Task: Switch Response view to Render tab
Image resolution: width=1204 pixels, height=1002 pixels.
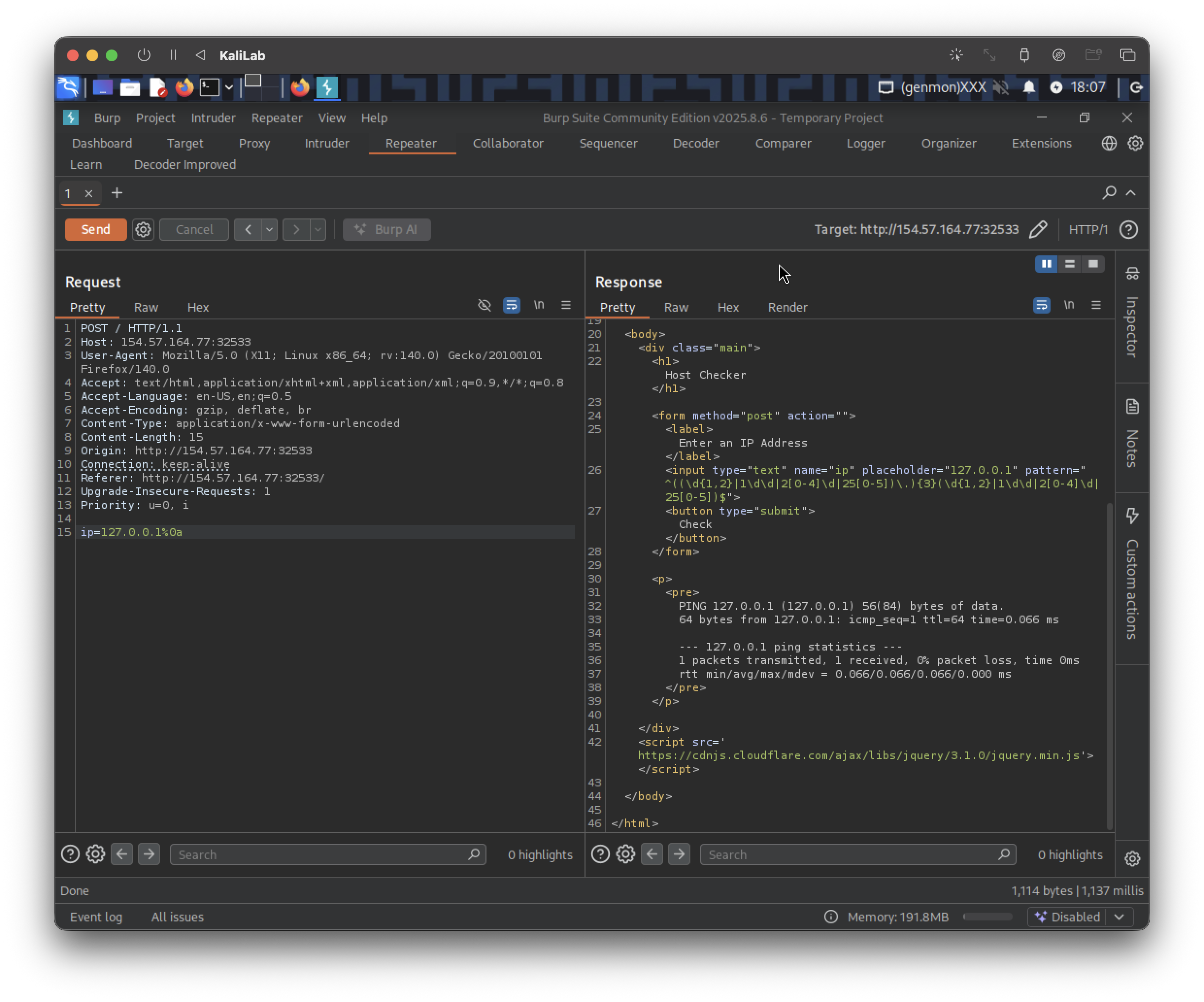Action: point(787,307)
